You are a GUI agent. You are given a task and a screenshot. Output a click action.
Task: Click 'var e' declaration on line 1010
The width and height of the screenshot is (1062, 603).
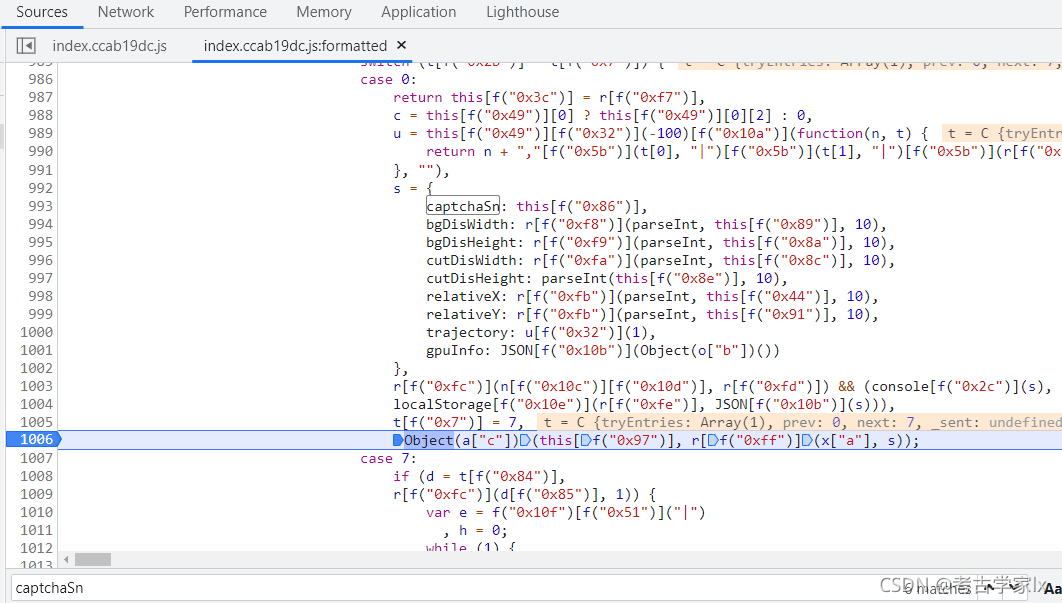446,513
